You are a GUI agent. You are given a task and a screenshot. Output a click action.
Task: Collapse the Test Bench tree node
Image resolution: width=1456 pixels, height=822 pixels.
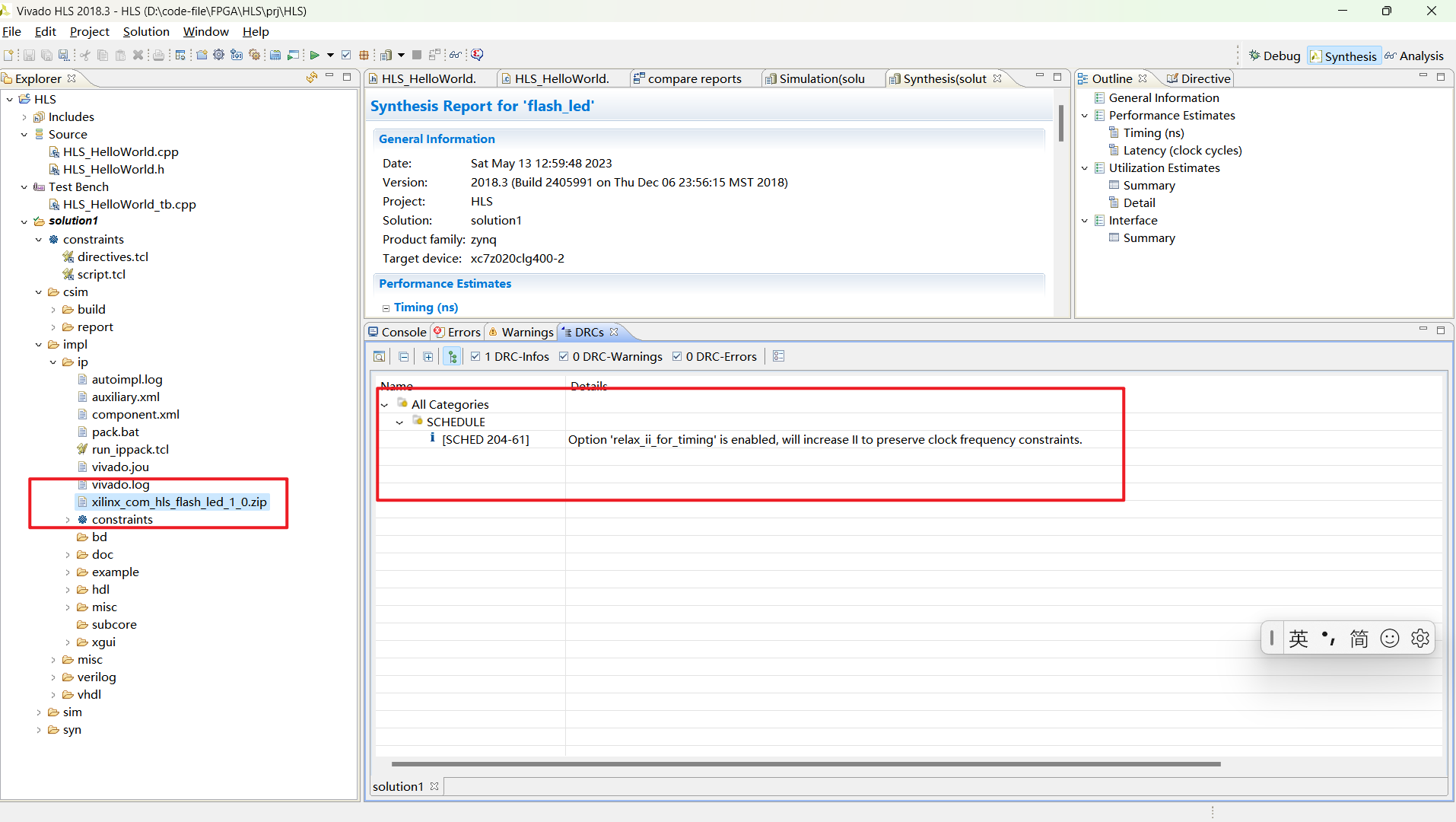(24, 187)
